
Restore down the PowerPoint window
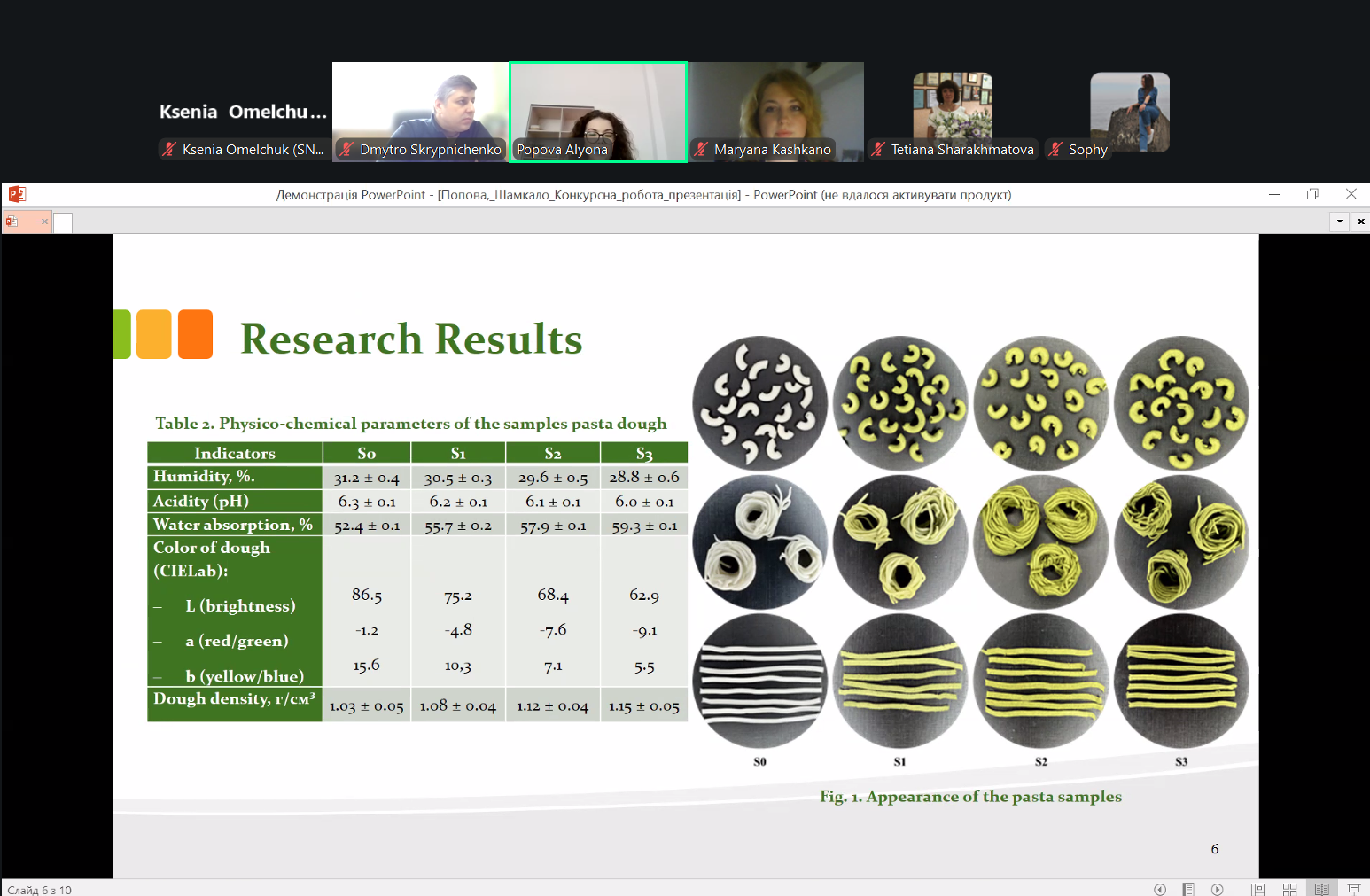click(1312, 194)
